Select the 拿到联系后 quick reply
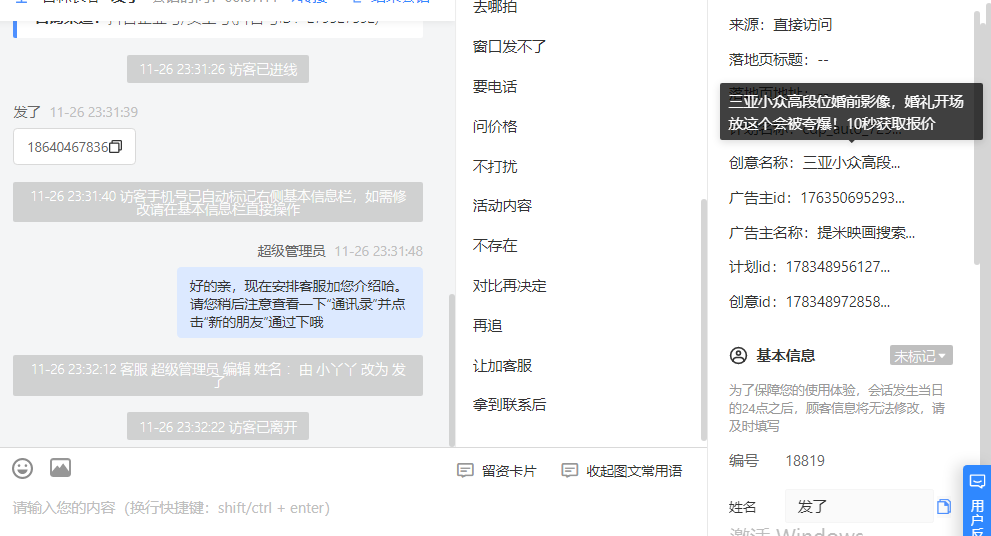The width and height of the screenshot is (991, 536). coord(509,405)
